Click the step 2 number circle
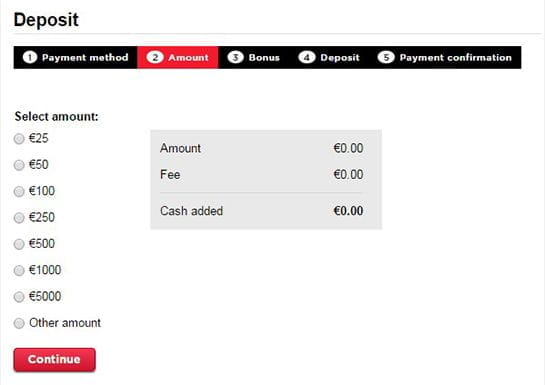Screen dimensions: 545x385 (155, 57)
